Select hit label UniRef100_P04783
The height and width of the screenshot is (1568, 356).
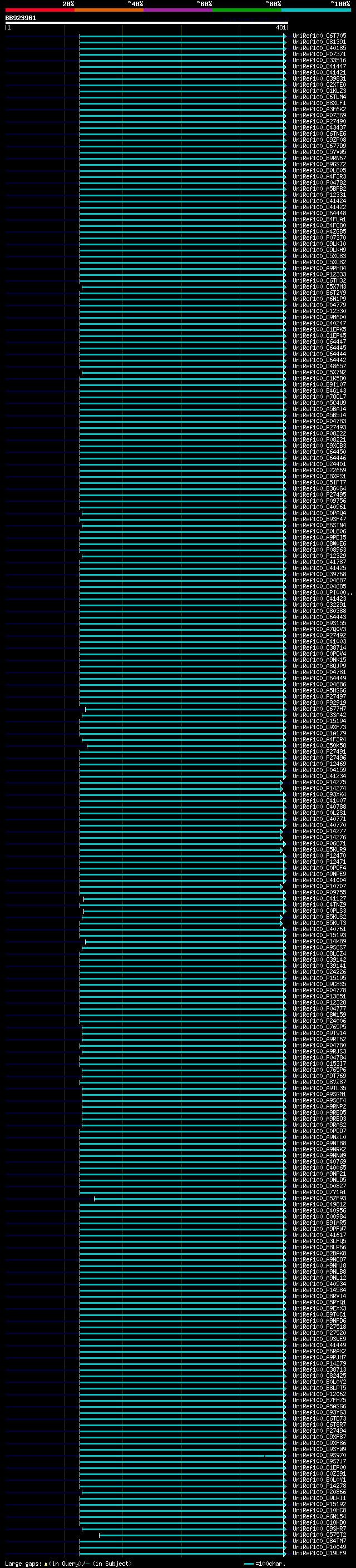319,421
